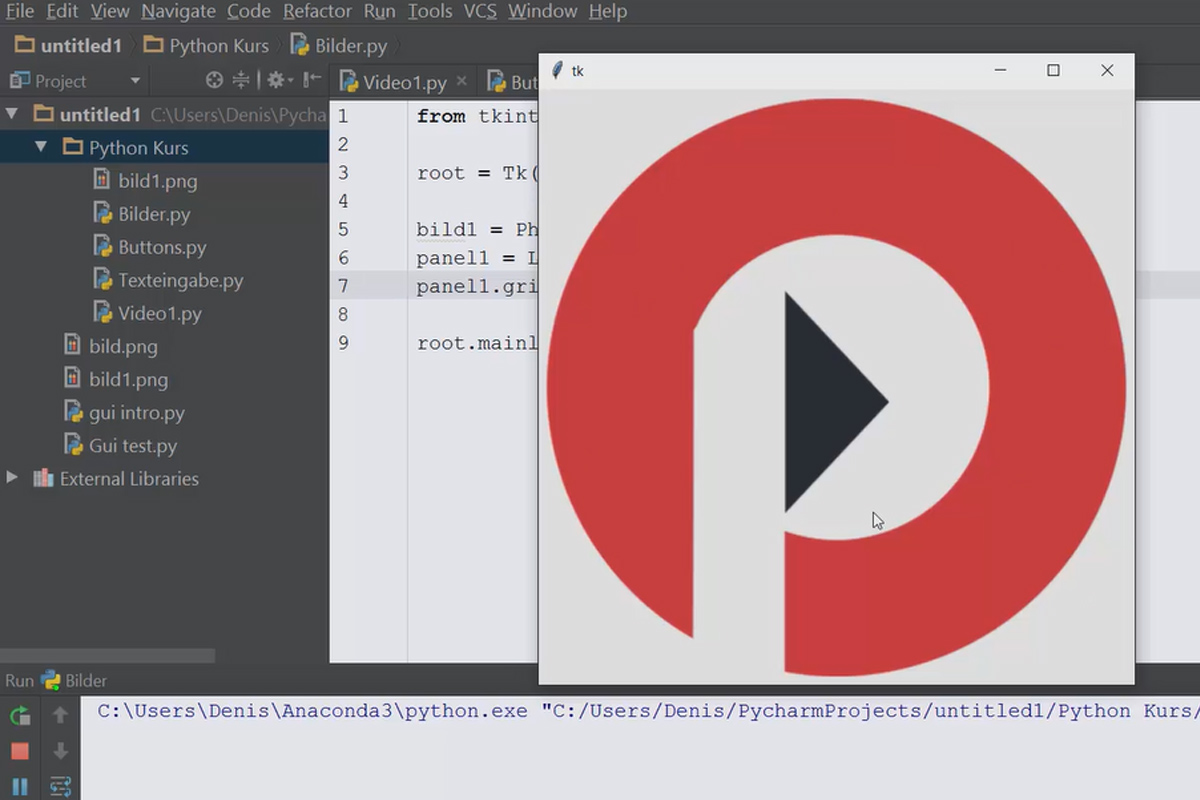Click line number 1 in the gutter
This screenshot has height=800, width=1200.
[343, 116]
